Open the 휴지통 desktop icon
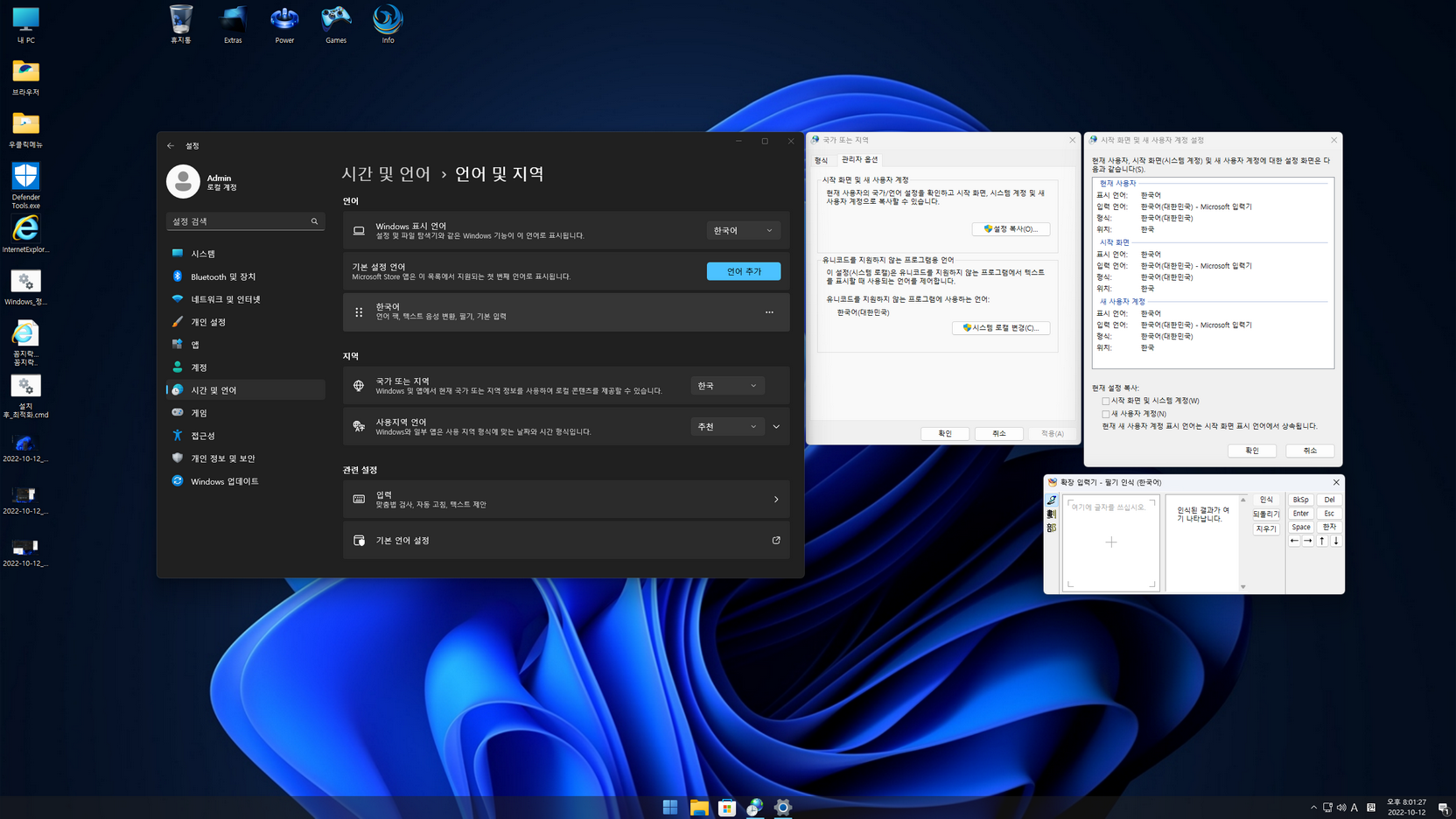Image resolution: width=1456 pixels, height=819 pixels. click(181, 24)
